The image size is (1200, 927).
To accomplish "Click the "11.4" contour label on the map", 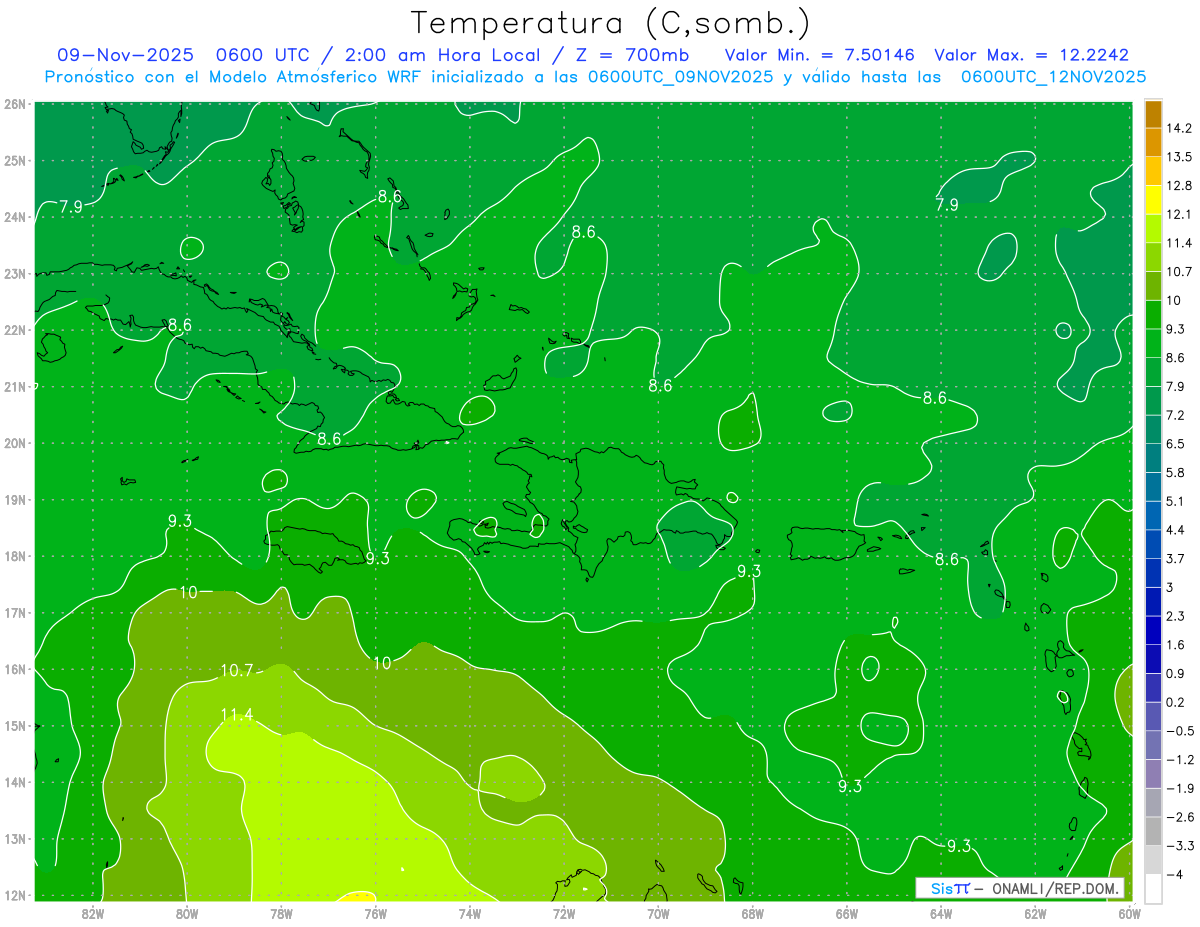I will (x=237, y=714).
